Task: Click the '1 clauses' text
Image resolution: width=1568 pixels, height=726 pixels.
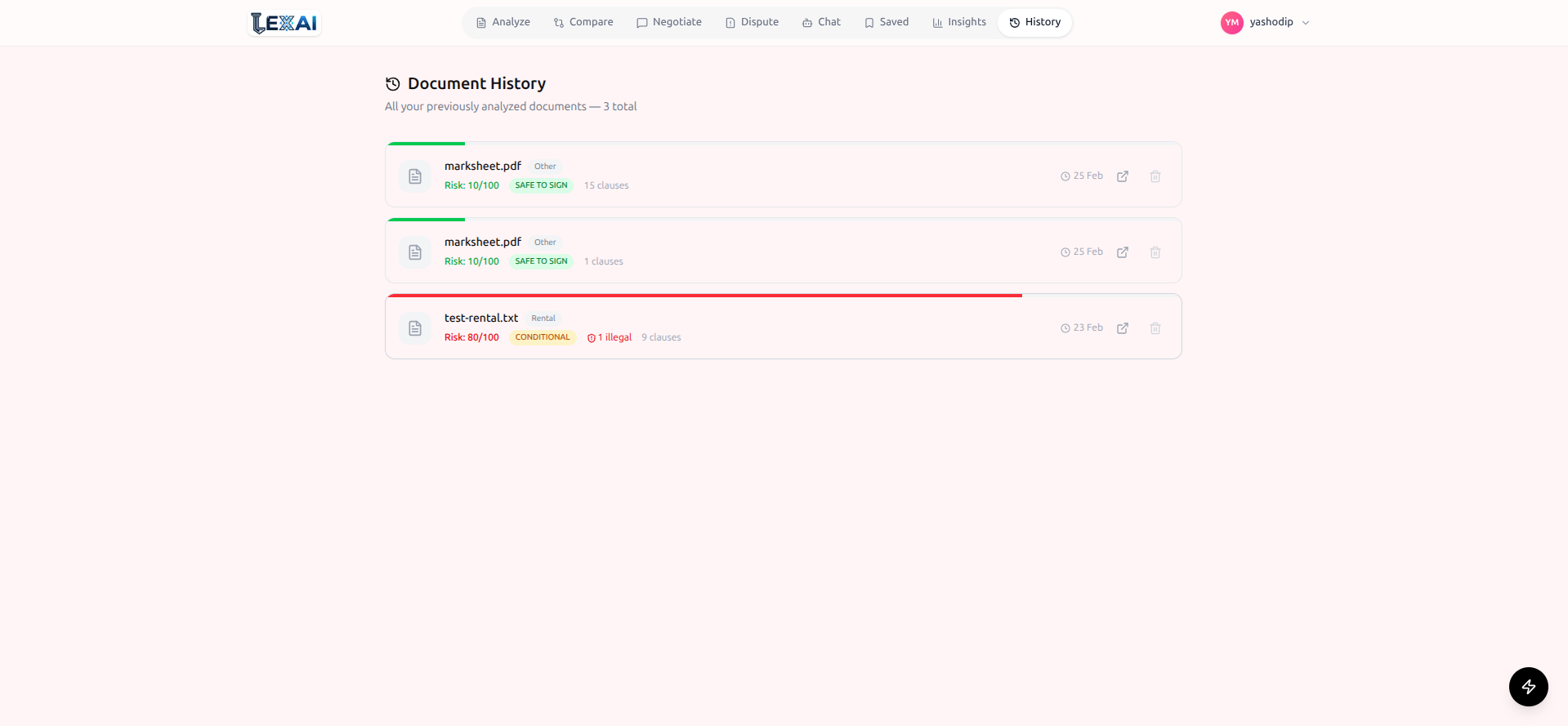Action: pyautogui.click(x=604, y=261)
